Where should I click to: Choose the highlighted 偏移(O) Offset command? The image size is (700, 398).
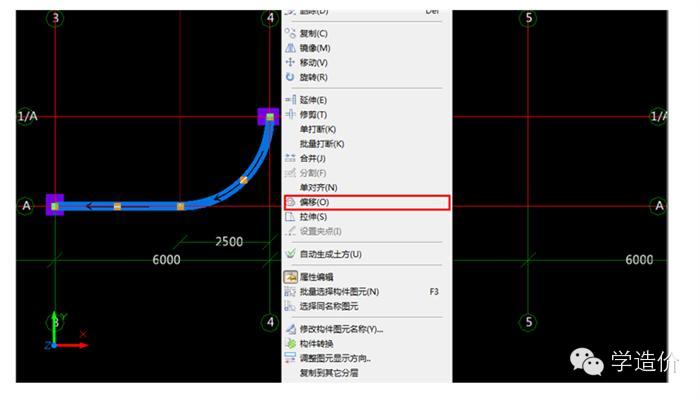pos(367,202)
